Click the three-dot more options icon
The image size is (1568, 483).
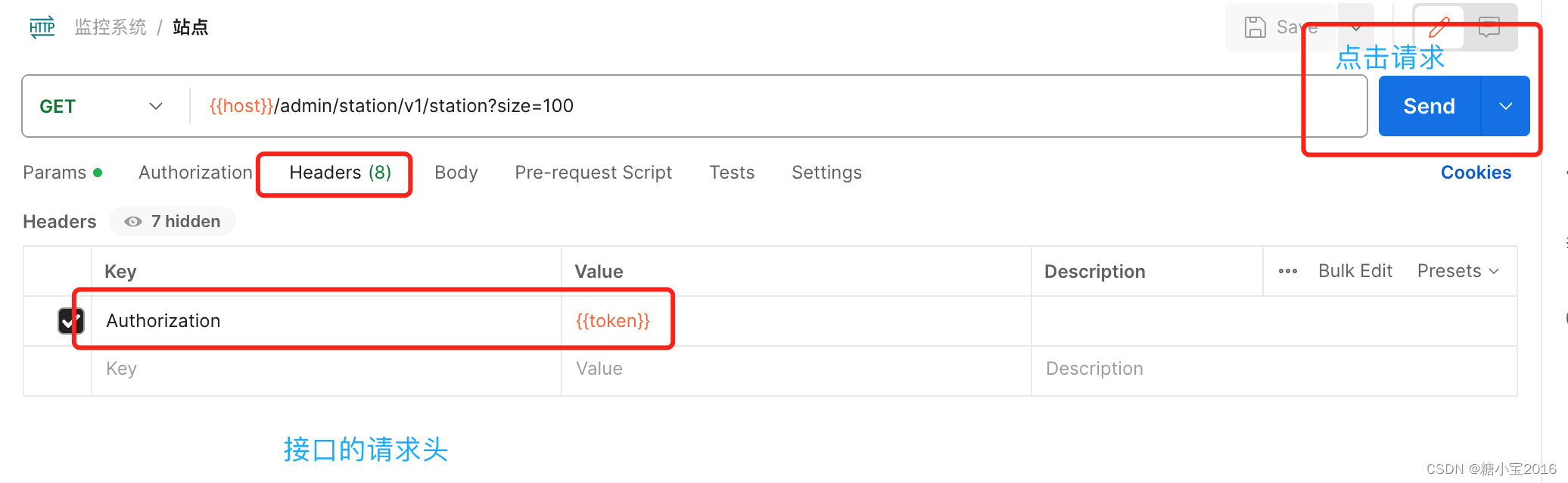click(x=1287, y=271)
